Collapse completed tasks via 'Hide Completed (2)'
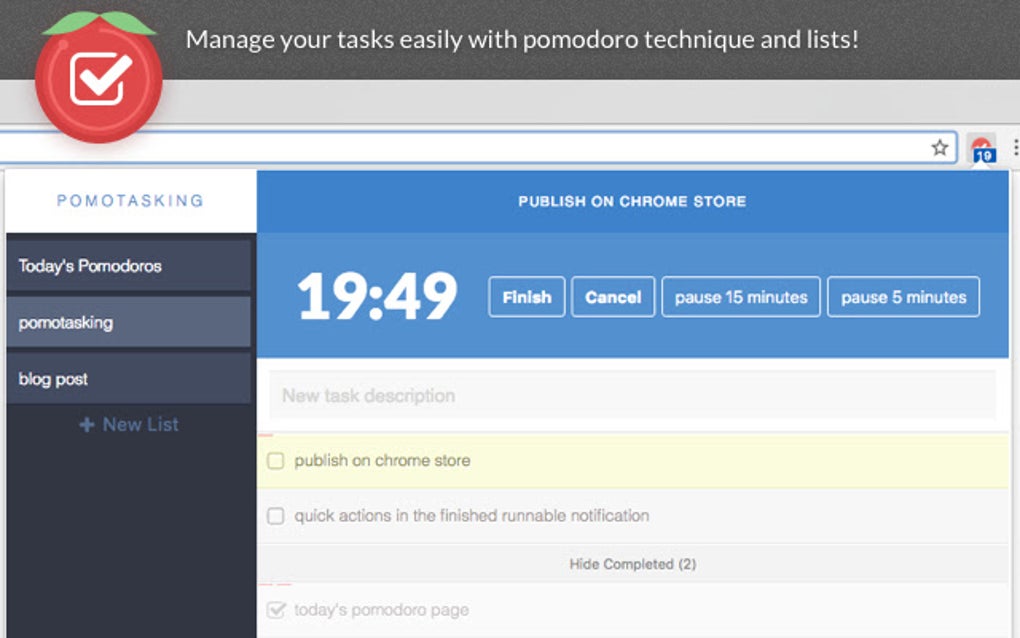Screen dimensions: 1020x638 (631, 563)
